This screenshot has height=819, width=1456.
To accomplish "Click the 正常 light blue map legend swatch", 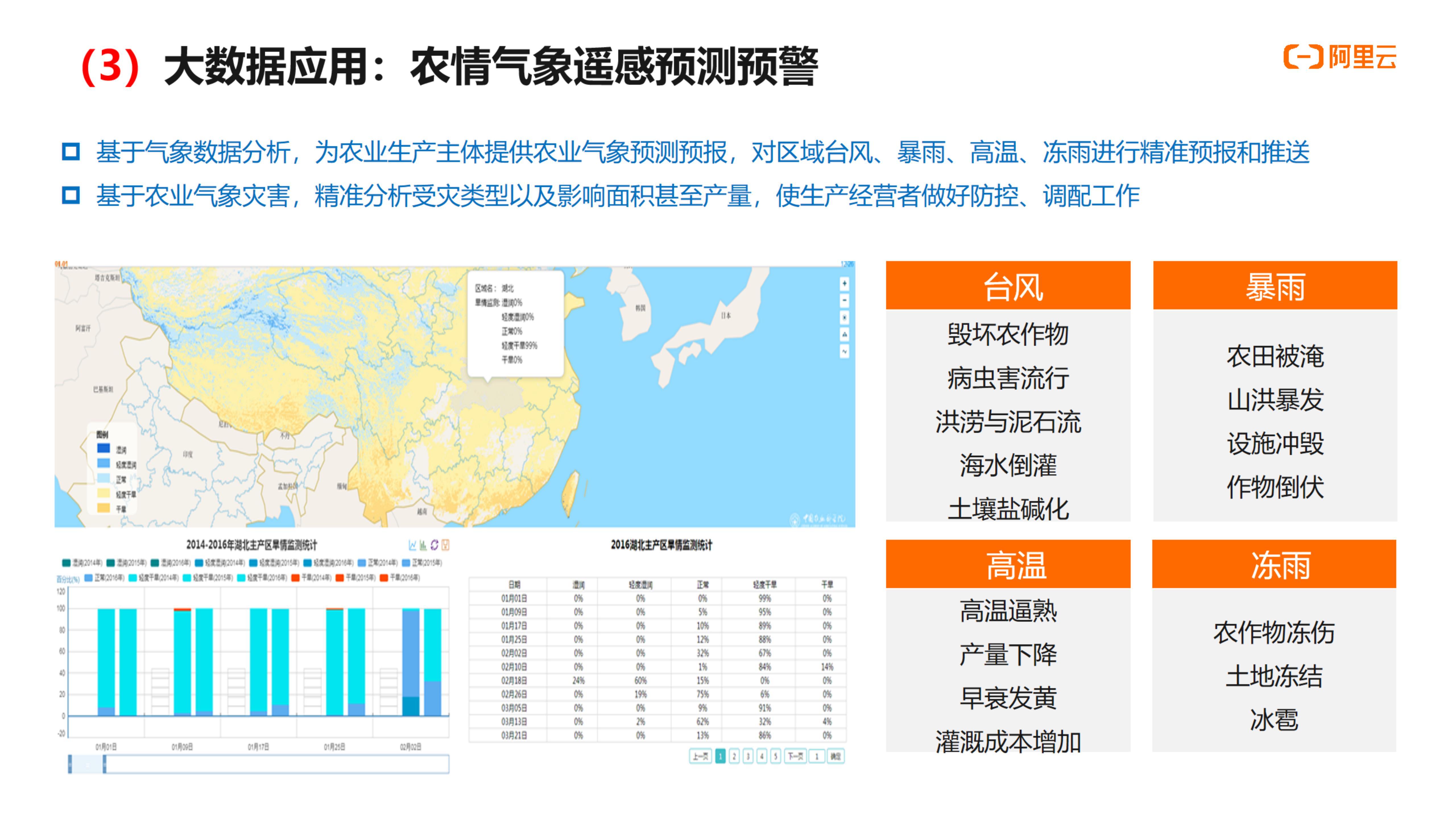I will [104, 478].
